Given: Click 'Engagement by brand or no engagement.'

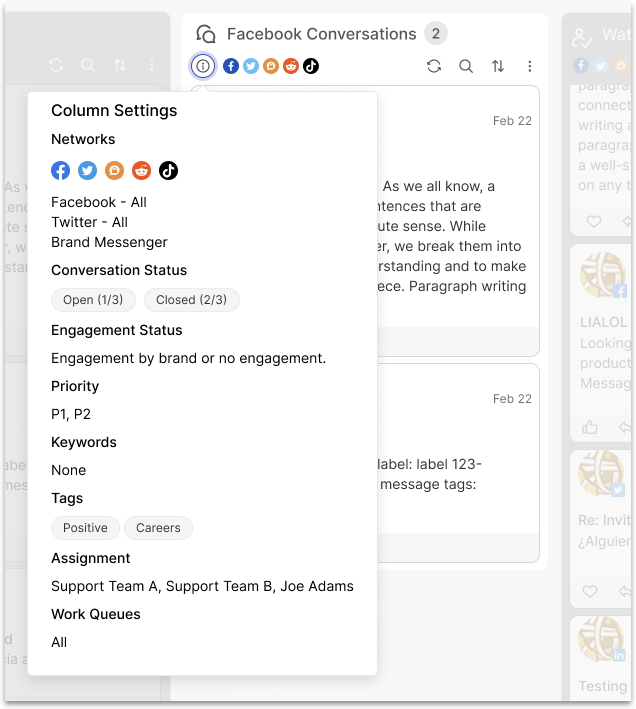Looking at the screenshot, I should pyautogui.click(x=188, y=358).
